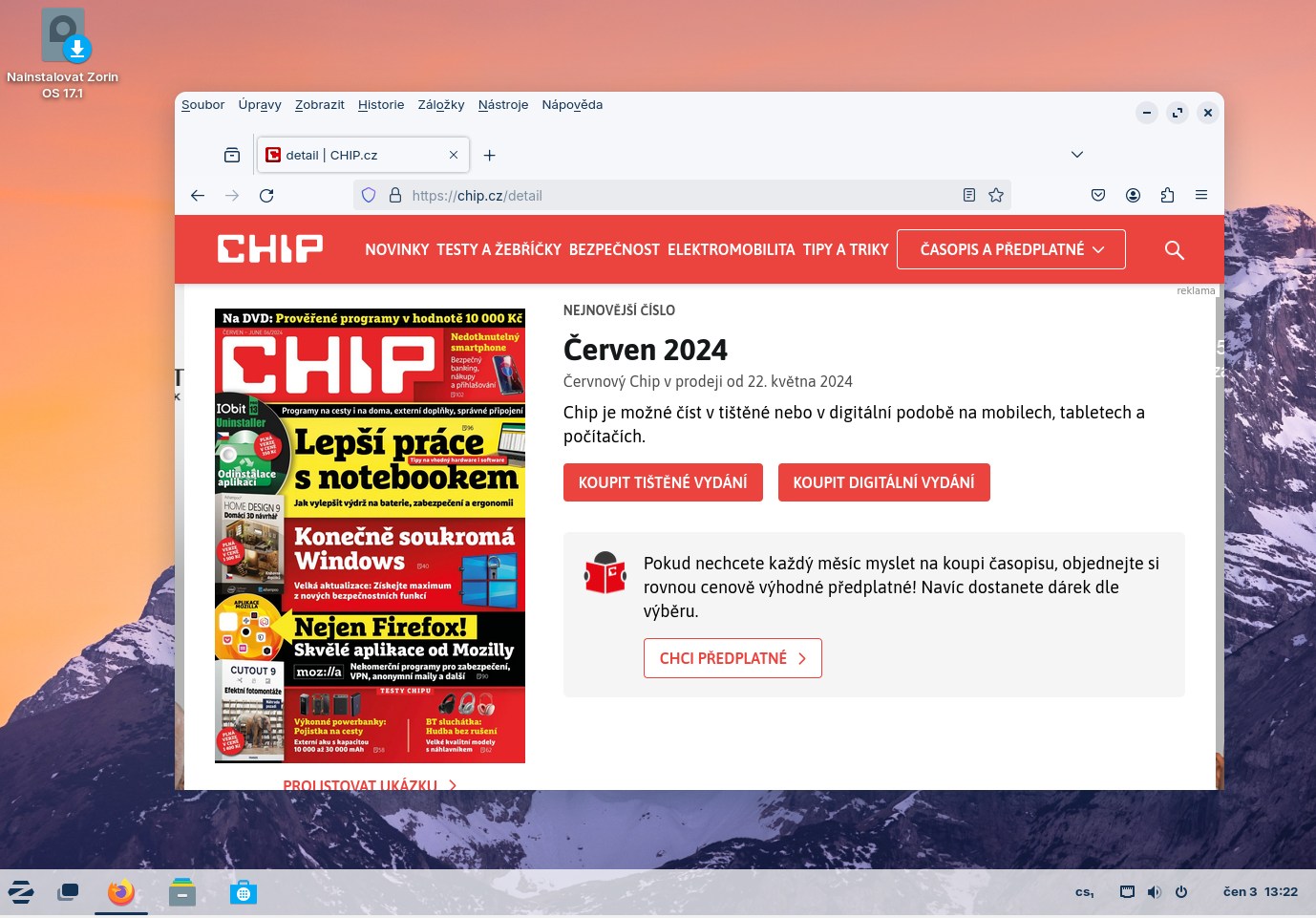The width and height of the screenshot is (1316, 918).
Task: Open the Firefox hamburger application menu
Action: point(1201,195)
